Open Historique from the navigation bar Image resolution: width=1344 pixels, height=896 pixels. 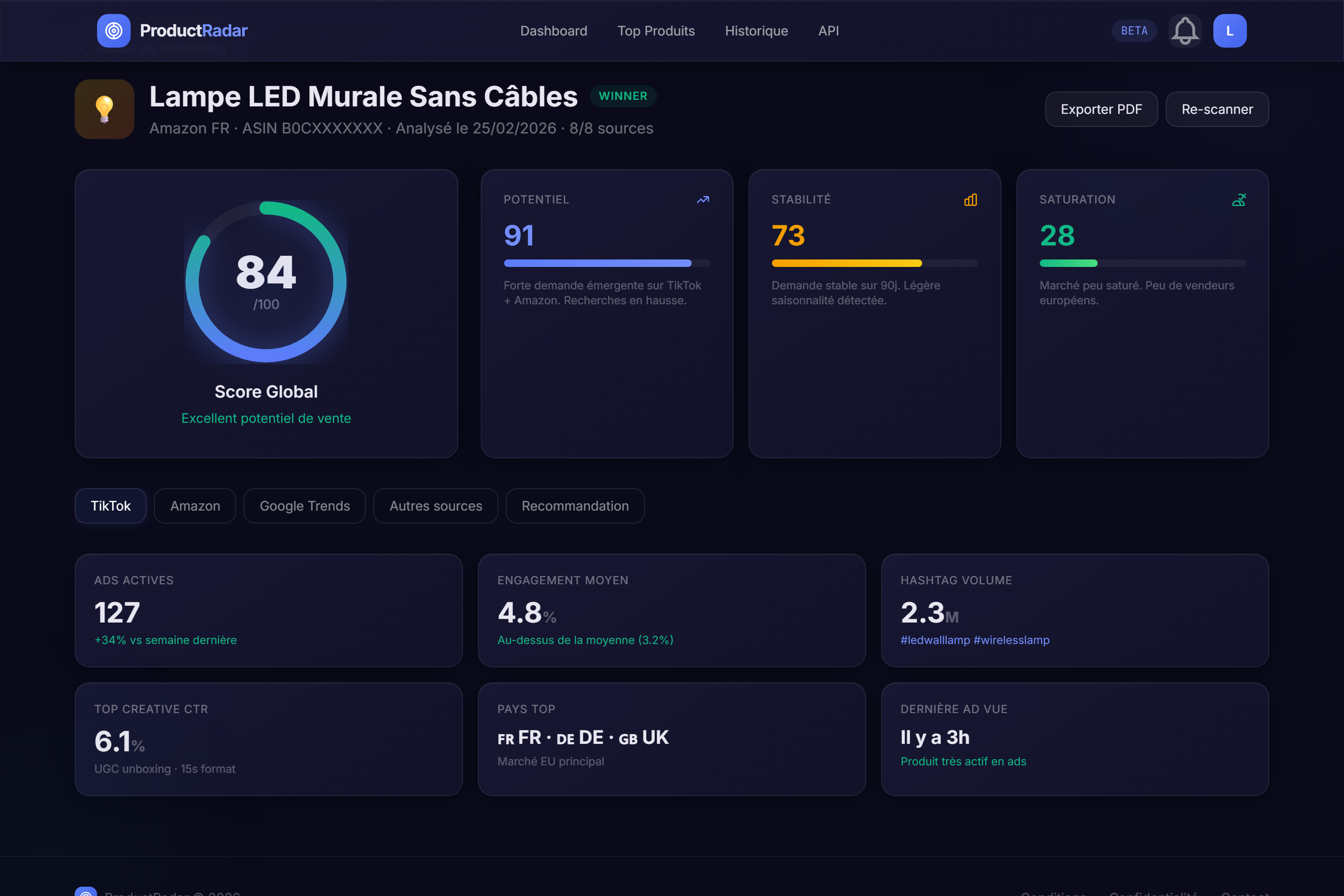[x=756, y=31]
